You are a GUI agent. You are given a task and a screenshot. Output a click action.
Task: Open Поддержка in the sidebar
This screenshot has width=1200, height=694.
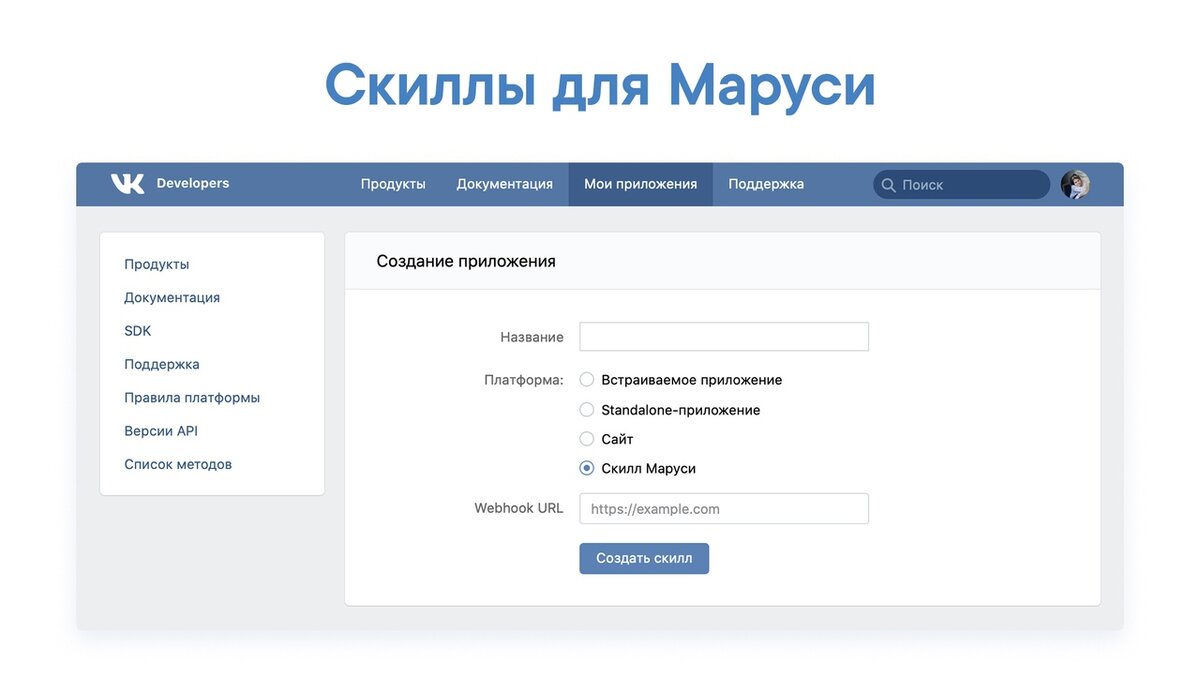click(x=162, y=364)
